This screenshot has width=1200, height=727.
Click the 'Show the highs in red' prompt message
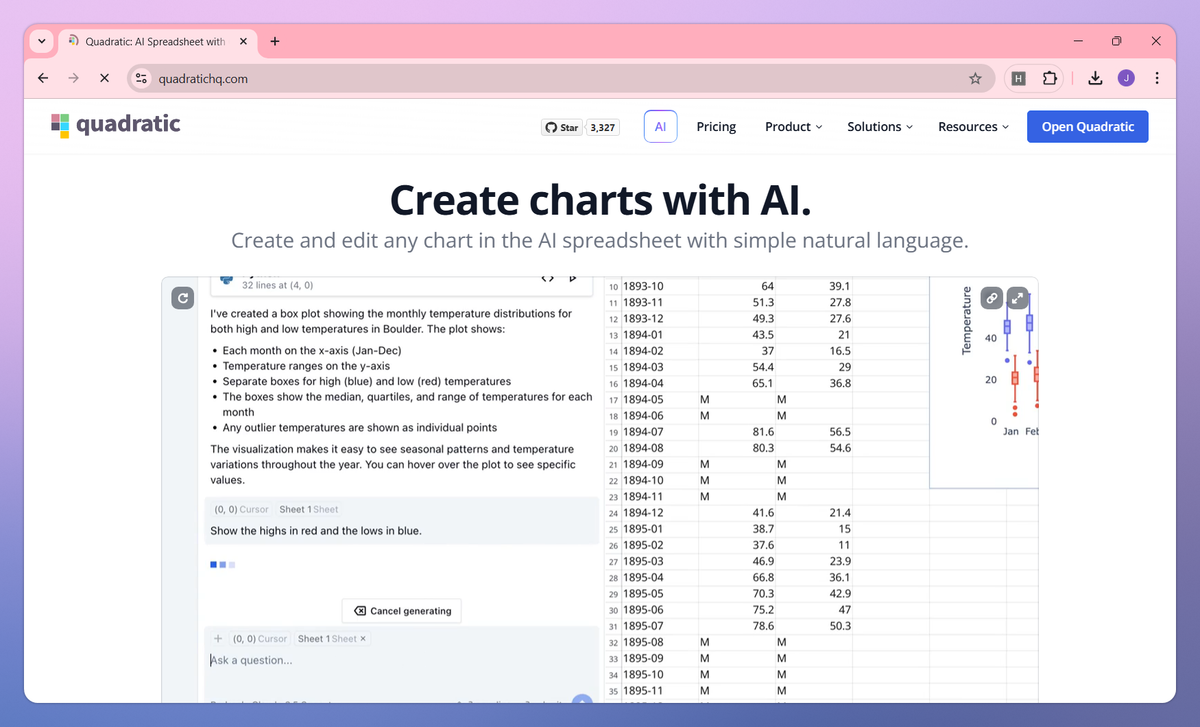click(316, 531)
